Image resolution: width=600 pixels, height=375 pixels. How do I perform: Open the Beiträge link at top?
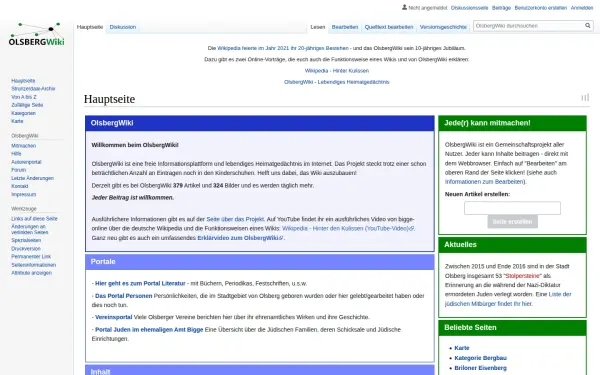tap(501, 8)
